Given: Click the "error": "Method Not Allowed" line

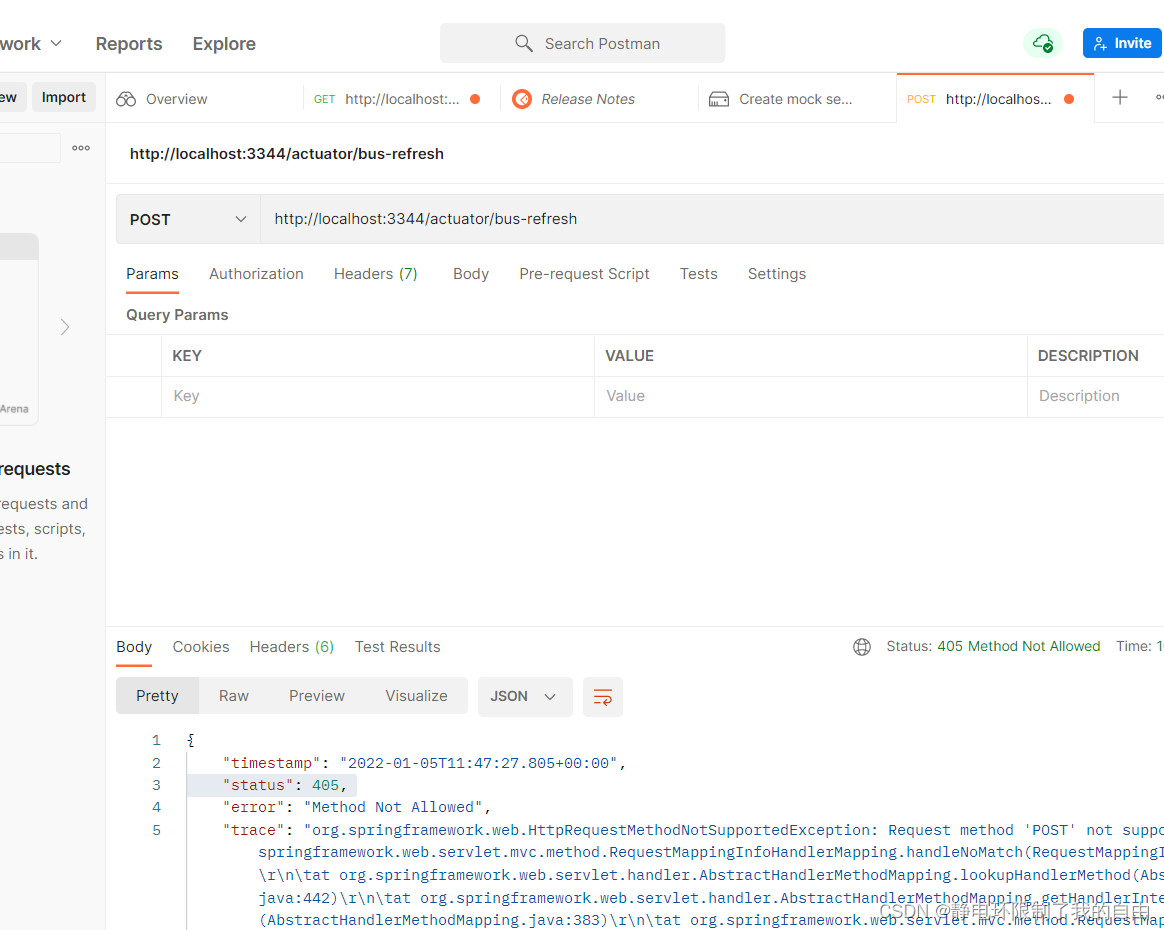Looking at the screenshot, I should point(357,808).
